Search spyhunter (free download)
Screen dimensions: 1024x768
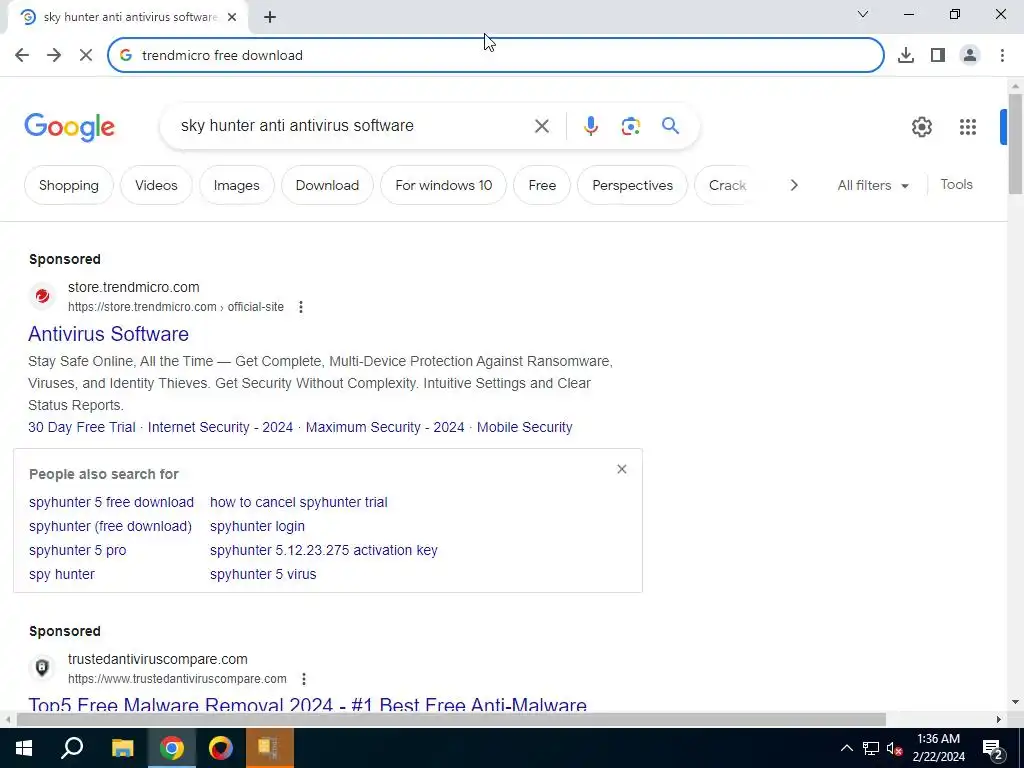click(x=110, y=526)
